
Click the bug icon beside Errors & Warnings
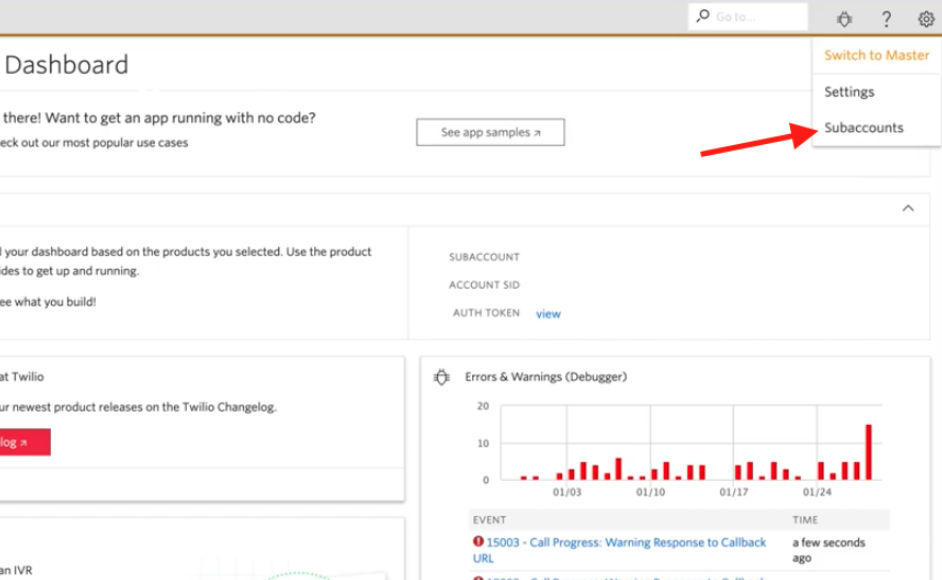click(x=442, y=377)
